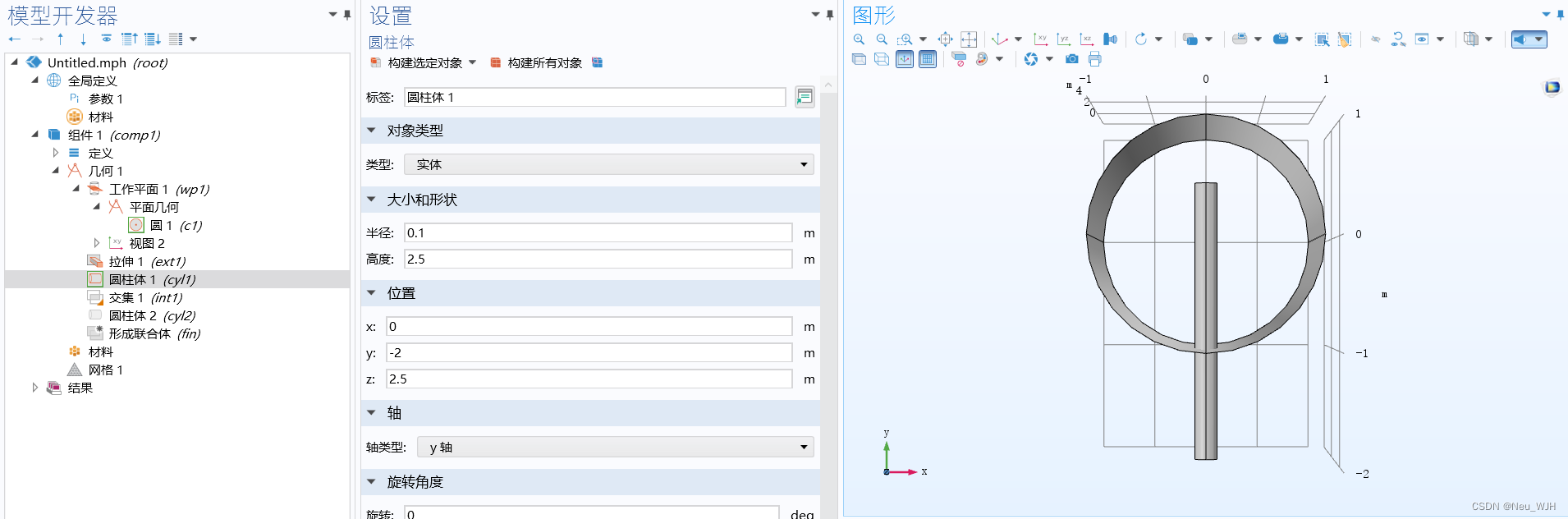Expand the 结果 tree node
Viewport: 1568px width, 519px height.
coord(34,388)
